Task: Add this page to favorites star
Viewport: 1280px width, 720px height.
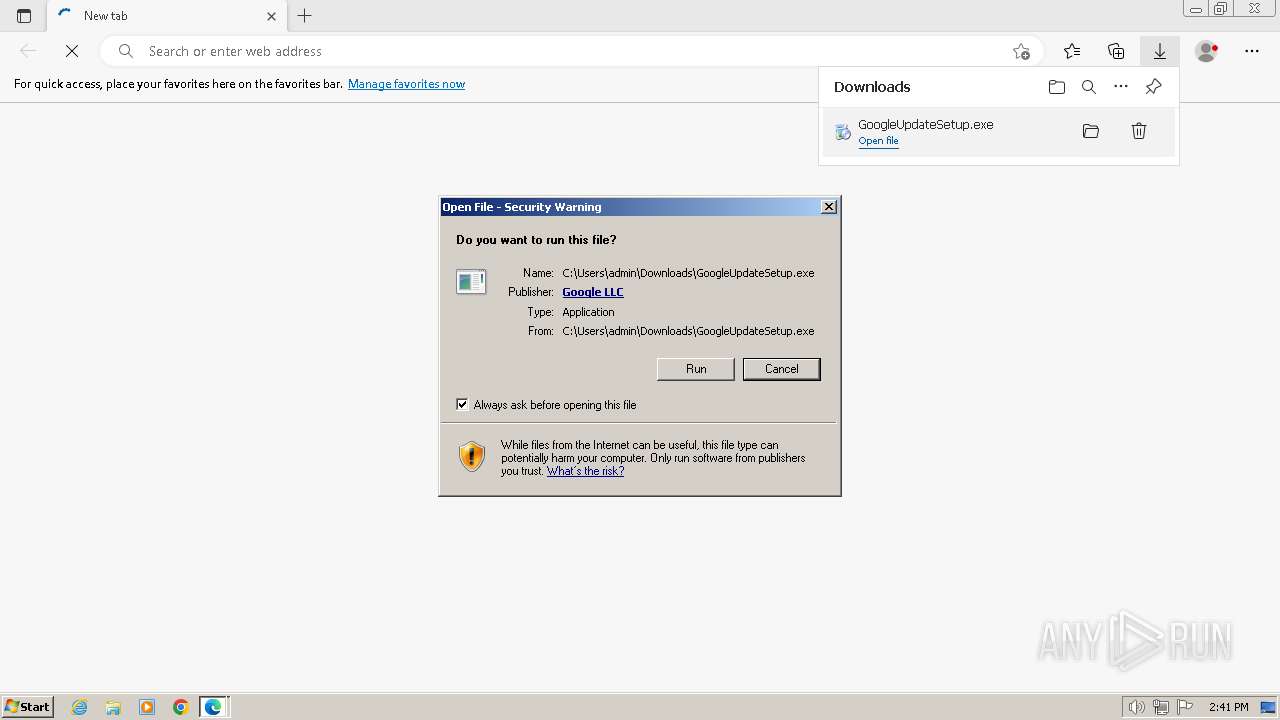Action: pyautogui.click(x=1021, y=51)
